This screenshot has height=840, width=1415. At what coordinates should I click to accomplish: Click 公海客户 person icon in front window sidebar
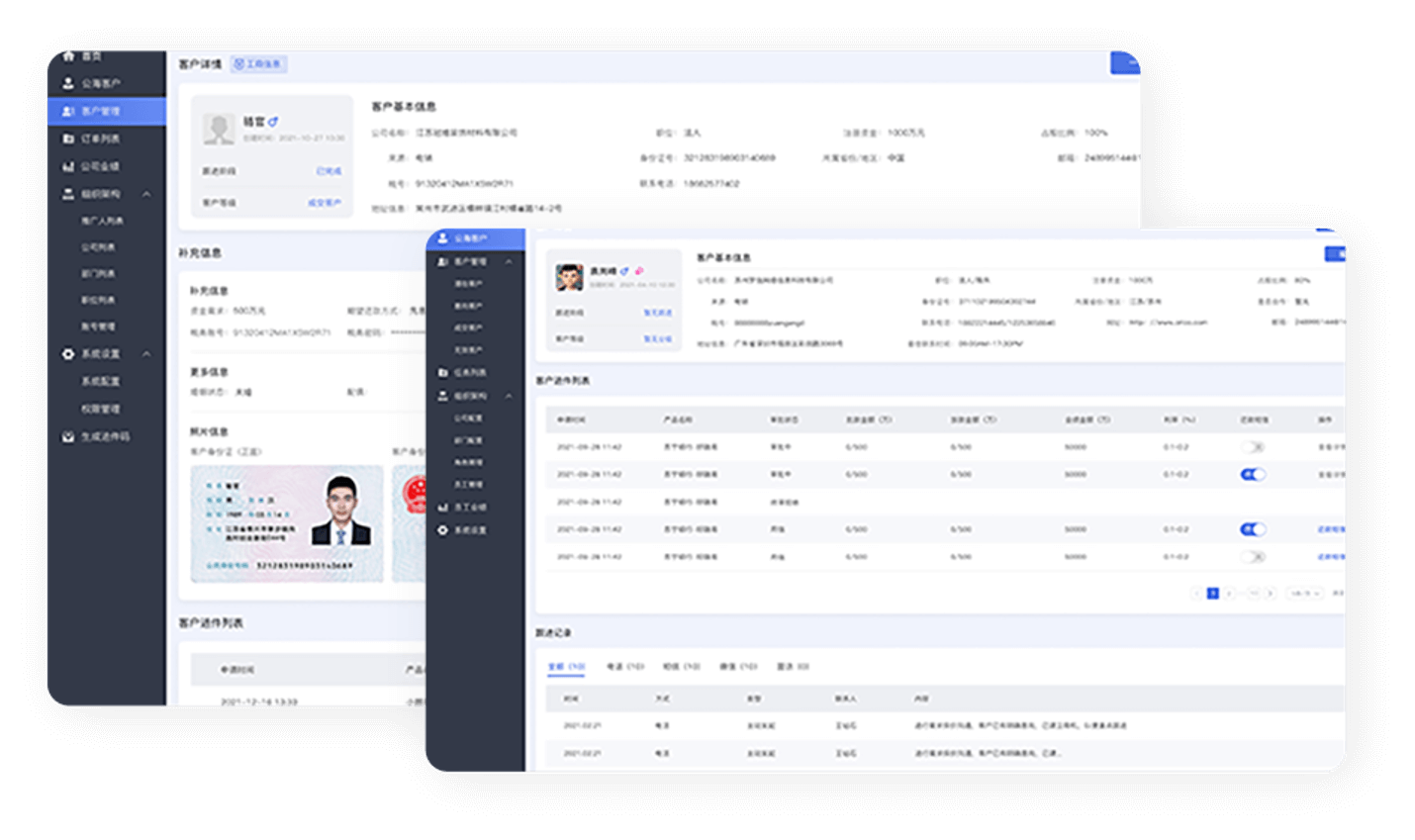[443, 238]
